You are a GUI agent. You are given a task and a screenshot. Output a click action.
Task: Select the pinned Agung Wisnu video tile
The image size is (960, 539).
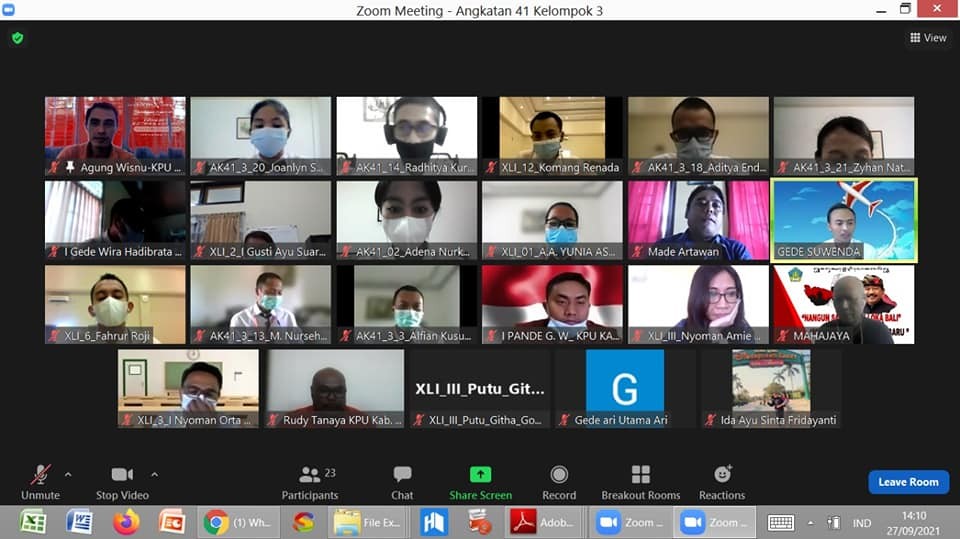[x=115, y=136]
